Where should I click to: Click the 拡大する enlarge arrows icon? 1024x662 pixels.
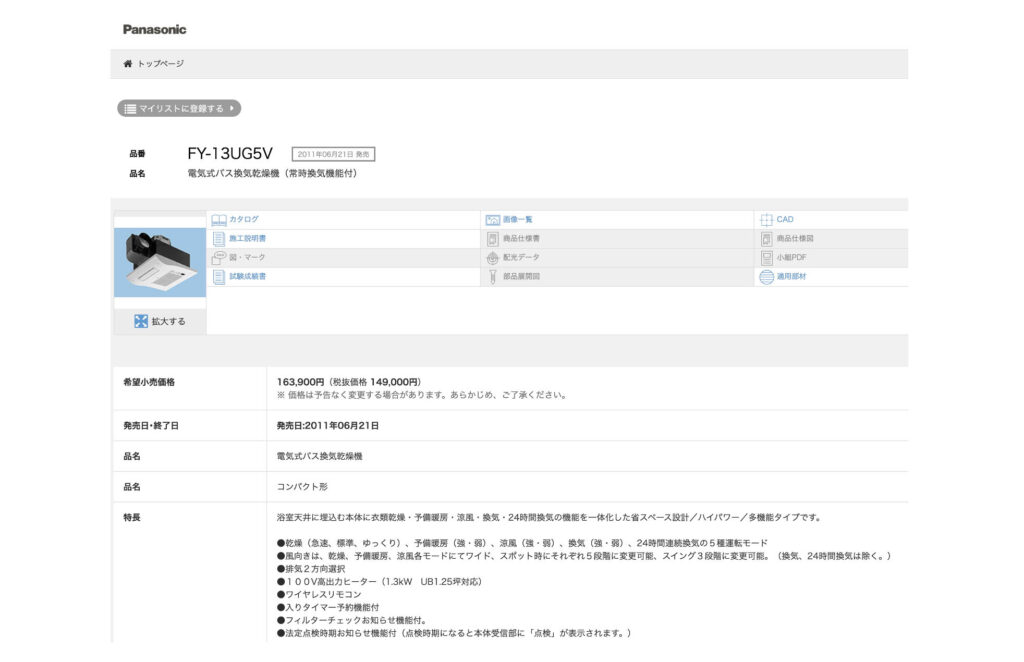pyautogui.click(x=141, y=321)
